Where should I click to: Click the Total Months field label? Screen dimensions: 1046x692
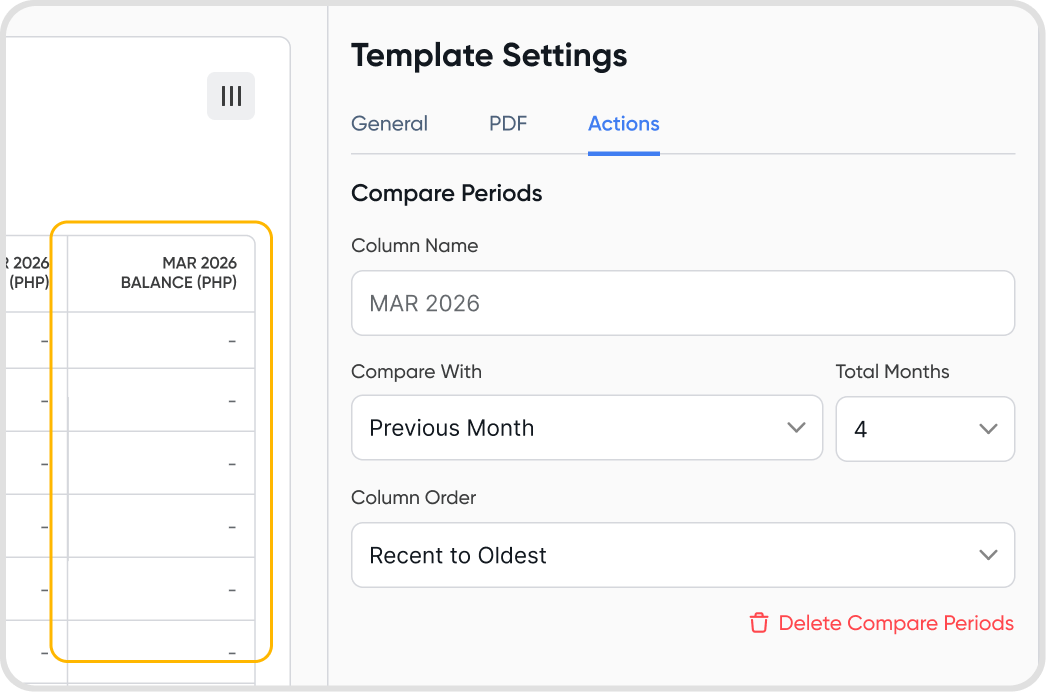[892, 372]
